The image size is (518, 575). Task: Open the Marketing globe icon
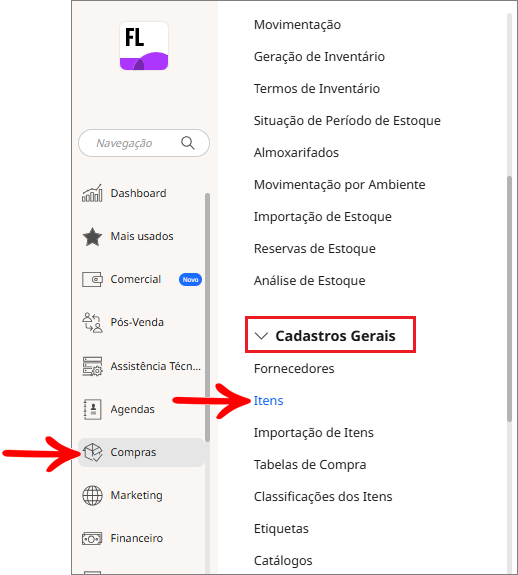[x=92, y=495]
